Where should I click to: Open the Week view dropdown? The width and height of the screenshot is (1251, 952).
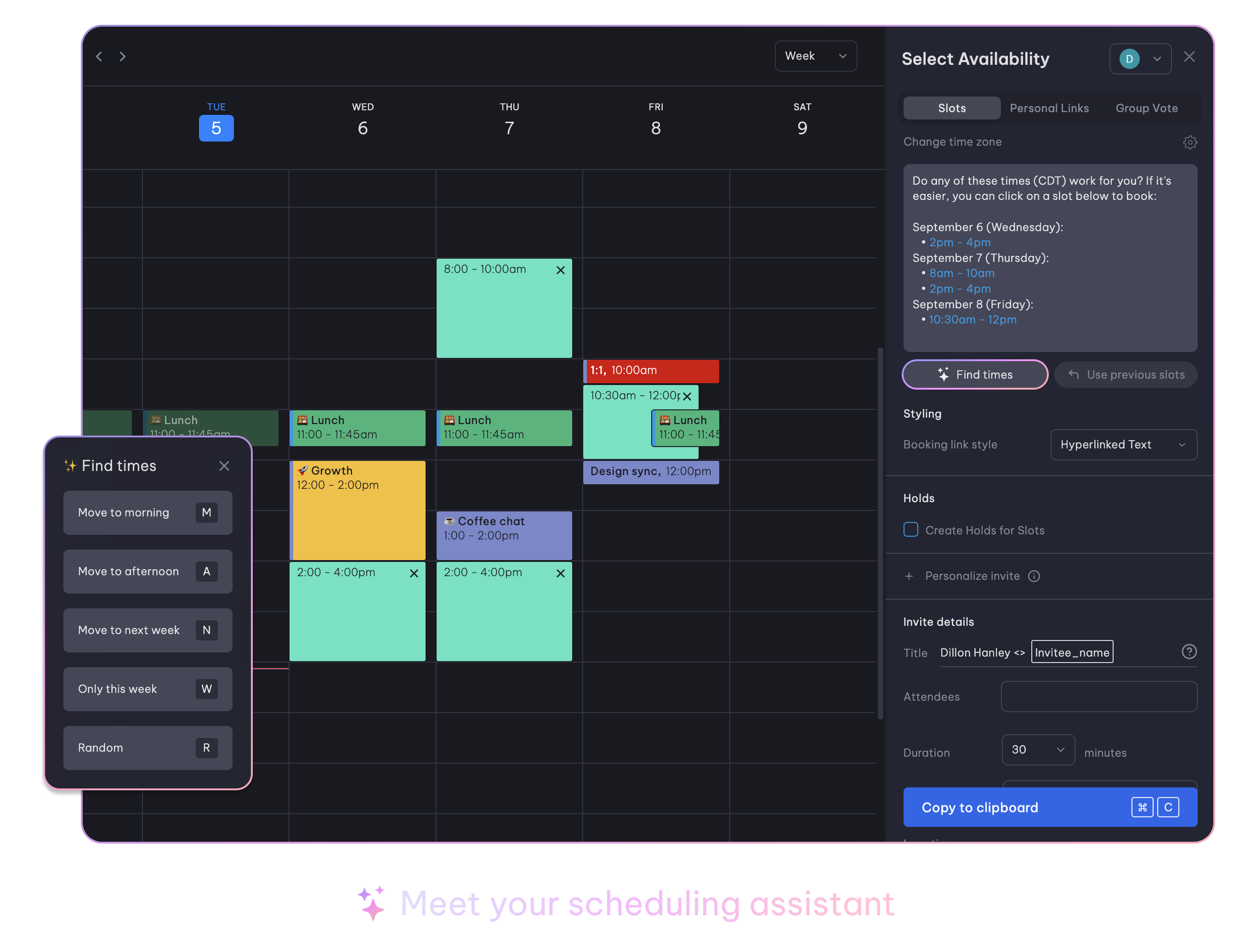tap(815, 56)
